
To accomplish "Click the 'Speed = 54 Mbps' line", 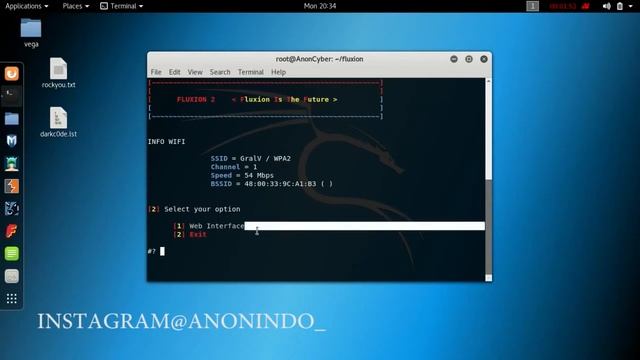I will pos(242,175).
